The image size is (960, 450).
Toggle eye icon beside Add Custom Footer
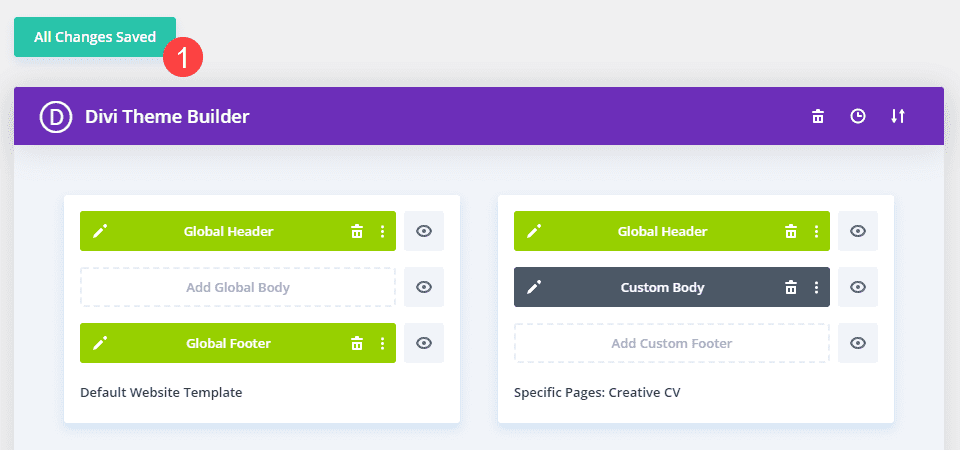tap(858, 343)
